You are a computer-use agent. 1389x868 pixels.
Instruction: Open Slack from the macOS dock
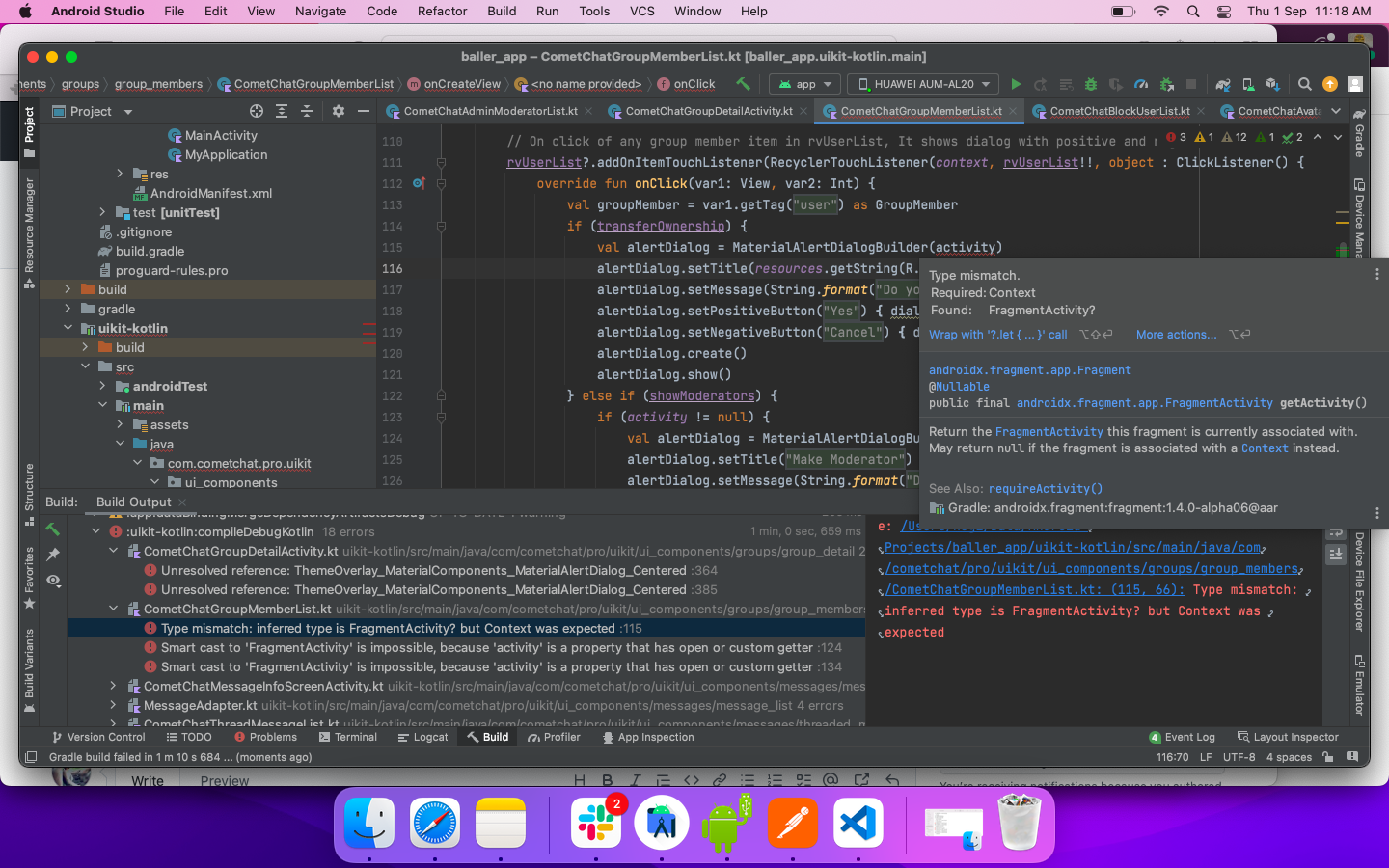[x=595, y=823]
